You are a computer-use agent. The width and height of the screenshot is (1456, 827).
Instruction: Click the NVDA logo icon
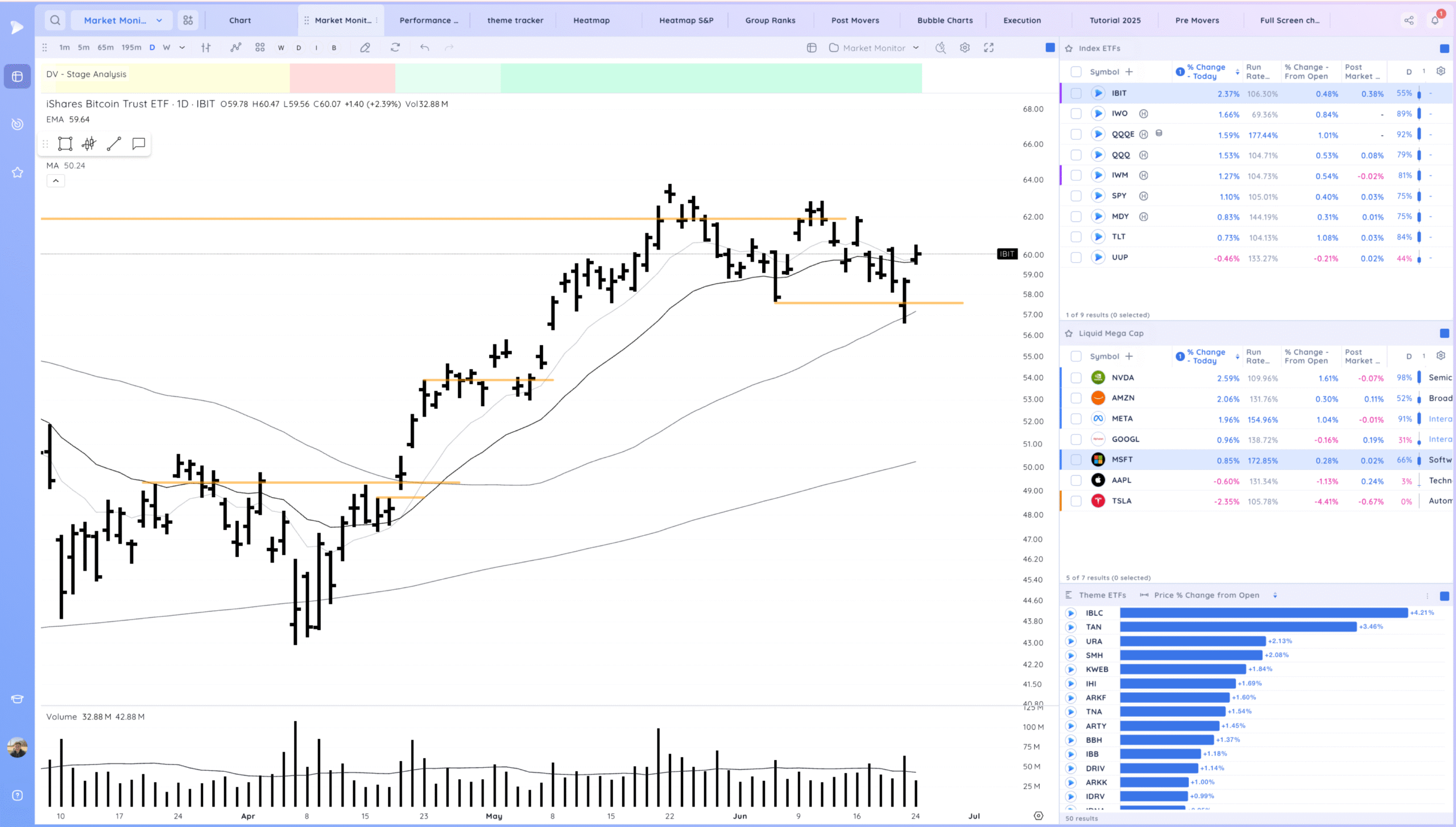click(x=1098, y=378)
